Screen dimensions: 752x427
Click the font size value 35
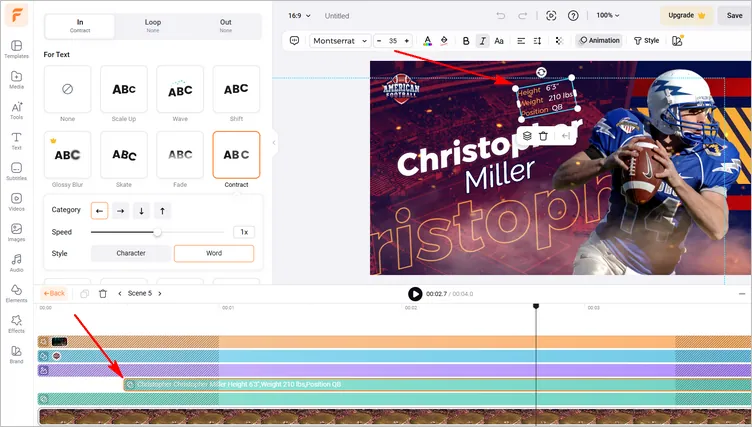(x=393, y=41)
